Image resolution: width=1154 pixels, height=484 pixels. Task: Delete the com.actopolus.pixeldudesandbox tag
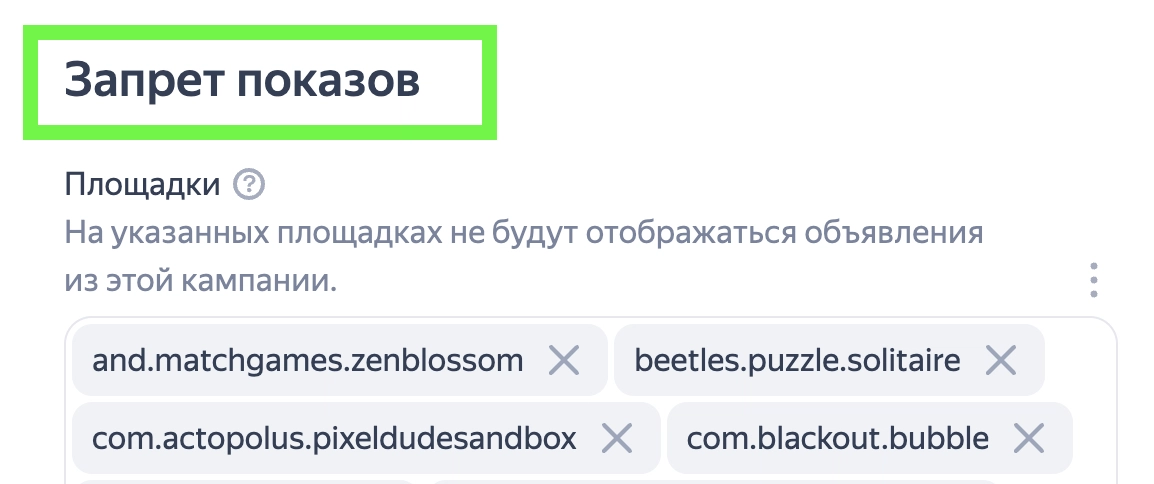pos(617,438)
